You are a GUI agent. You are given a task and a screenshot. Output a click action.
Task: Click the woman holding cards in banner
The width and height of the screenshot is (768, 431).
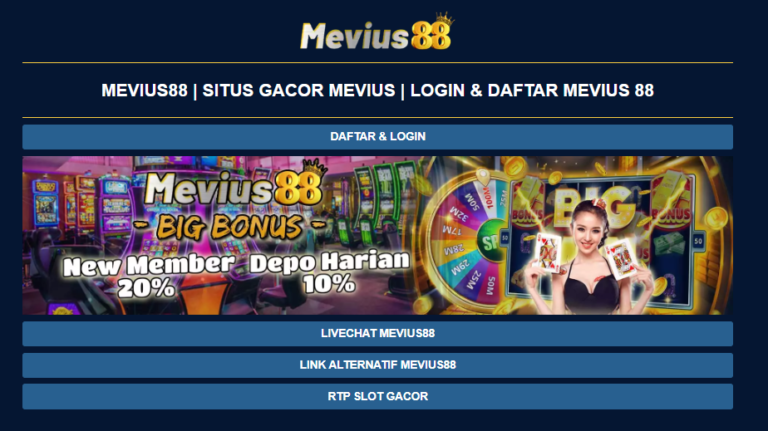(x=590, y=256)
